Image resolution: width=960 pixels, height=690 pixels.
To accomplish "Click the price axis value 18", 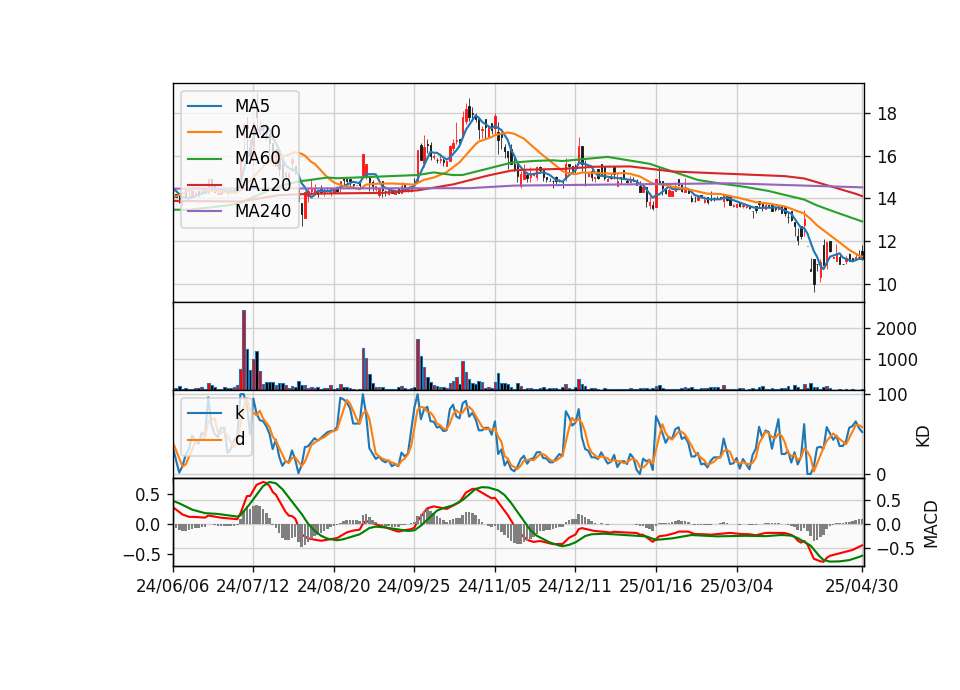I will click(x=887, y=114).
